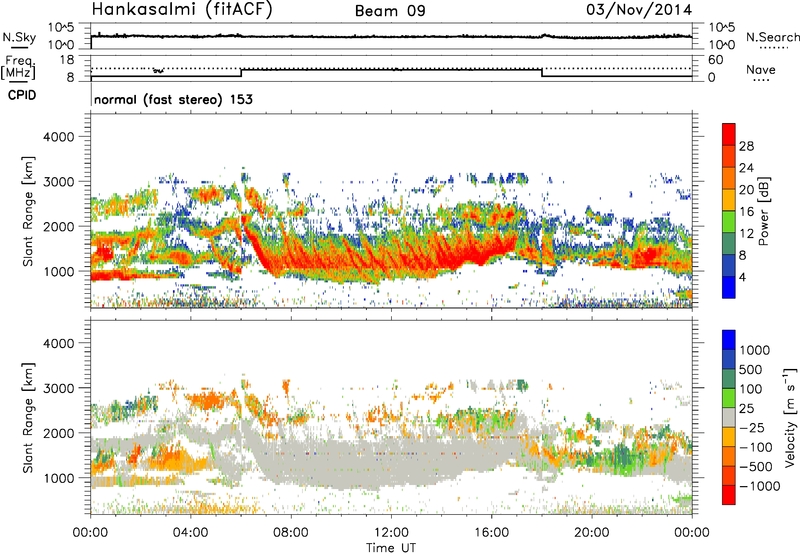Click the 20:00 time tick label
The height and width of the screenshot is (554, 800).
pos(592,533)
